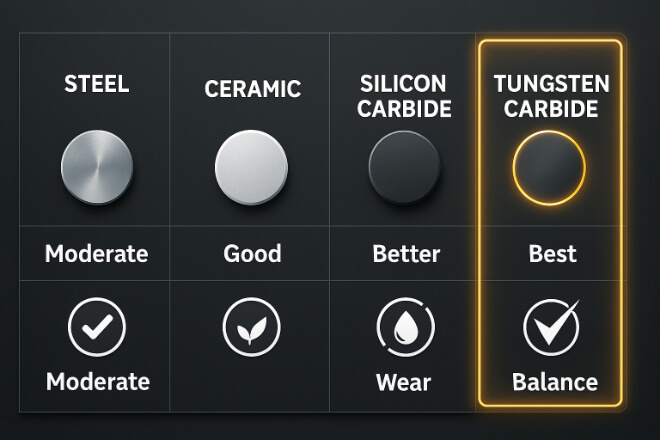Click the Moderate rating under steel disc

[97, 254]
